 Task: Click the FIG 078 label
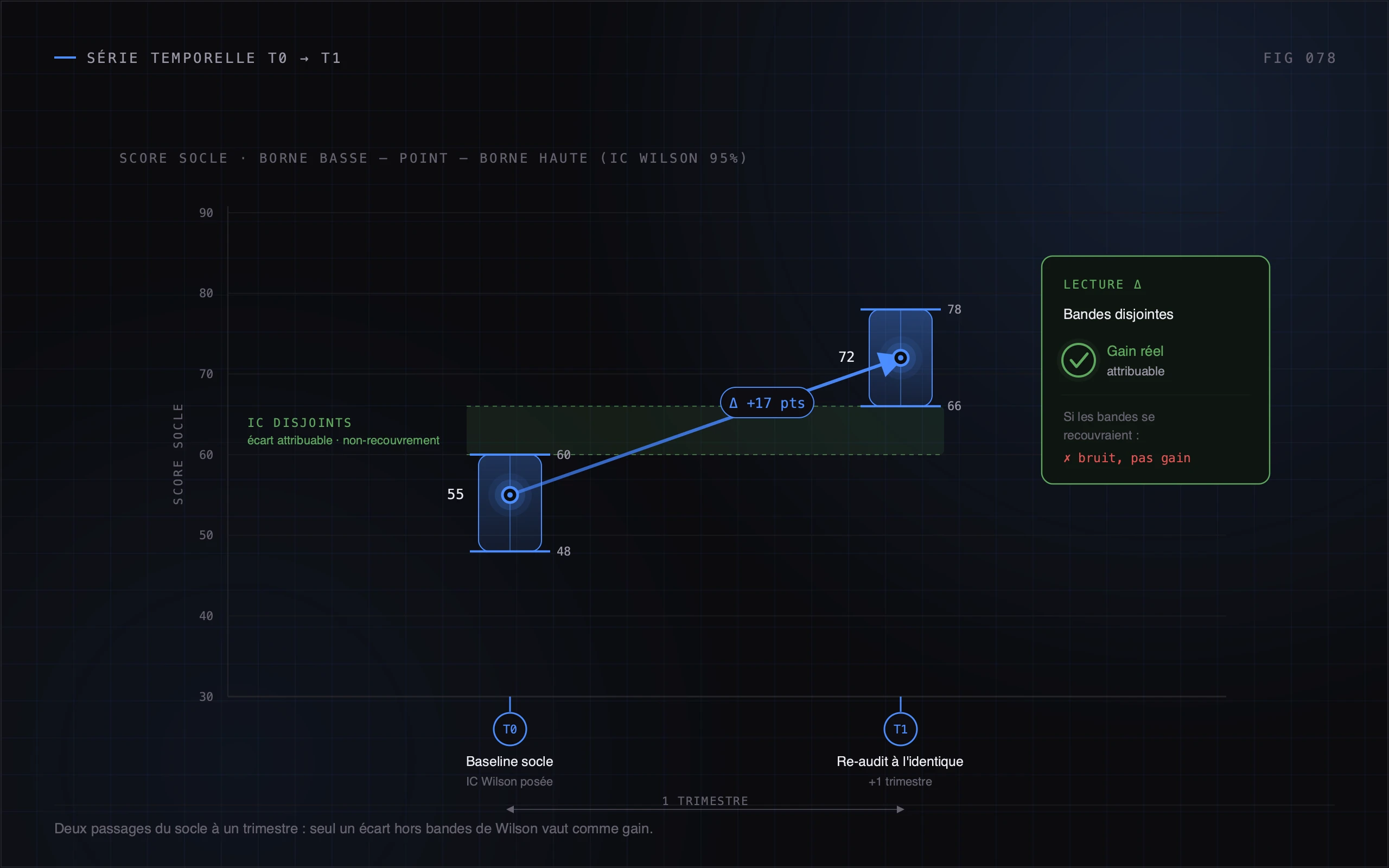click(x=1299, y=58)
